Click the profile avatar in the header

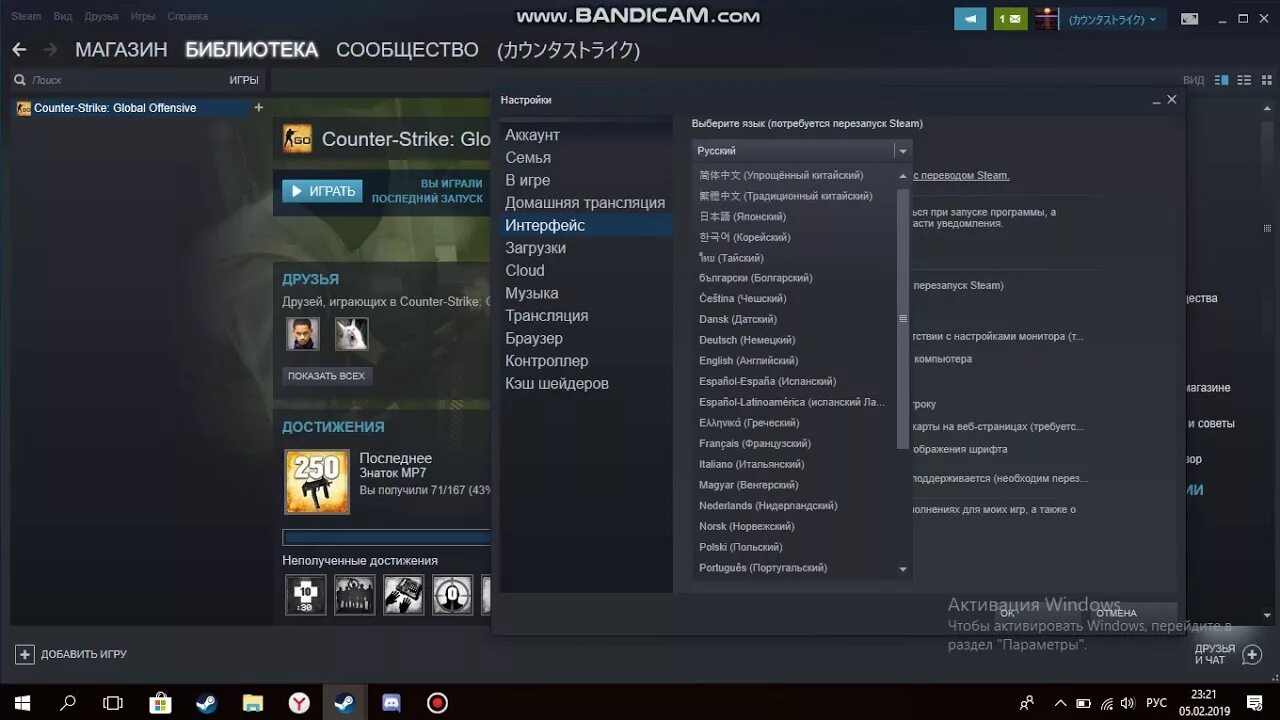coord(1046,19)
